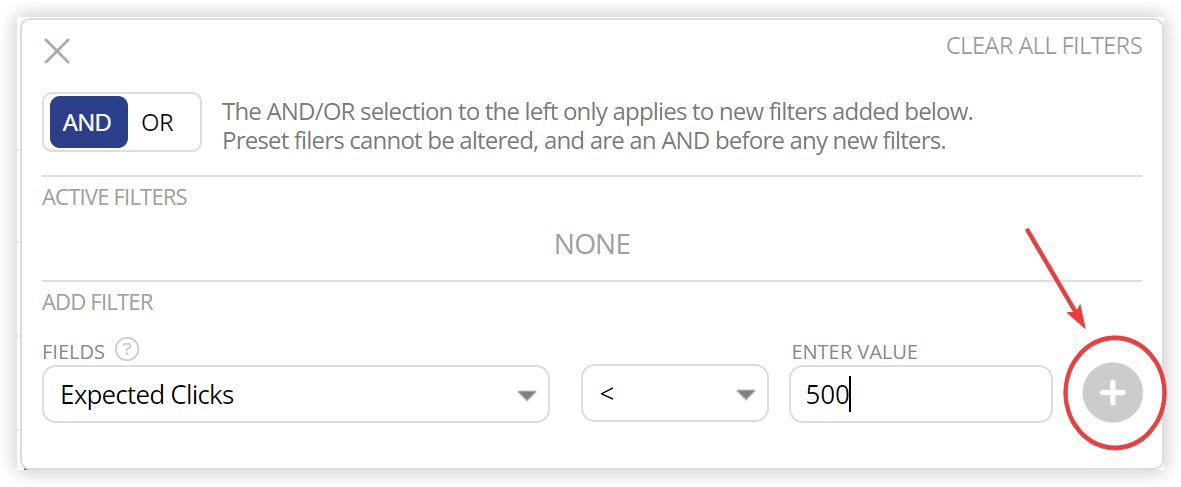Open the Expected Clicks fields dropdown
This screenshot has width=1181, height=487.
(x=296, y=394)
